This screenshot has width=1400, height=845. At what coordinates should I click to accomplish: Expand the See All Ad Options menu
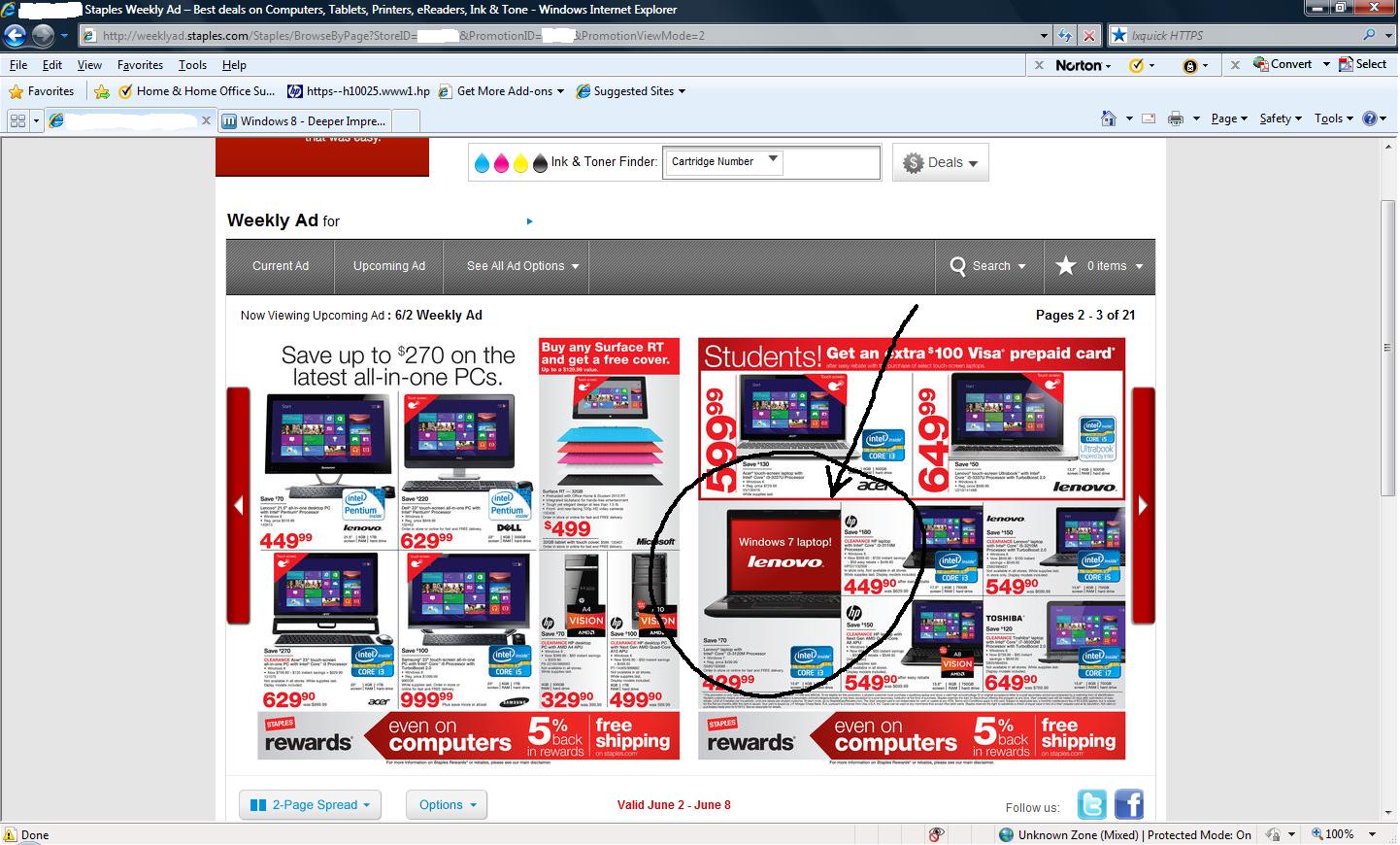point(522,266)
